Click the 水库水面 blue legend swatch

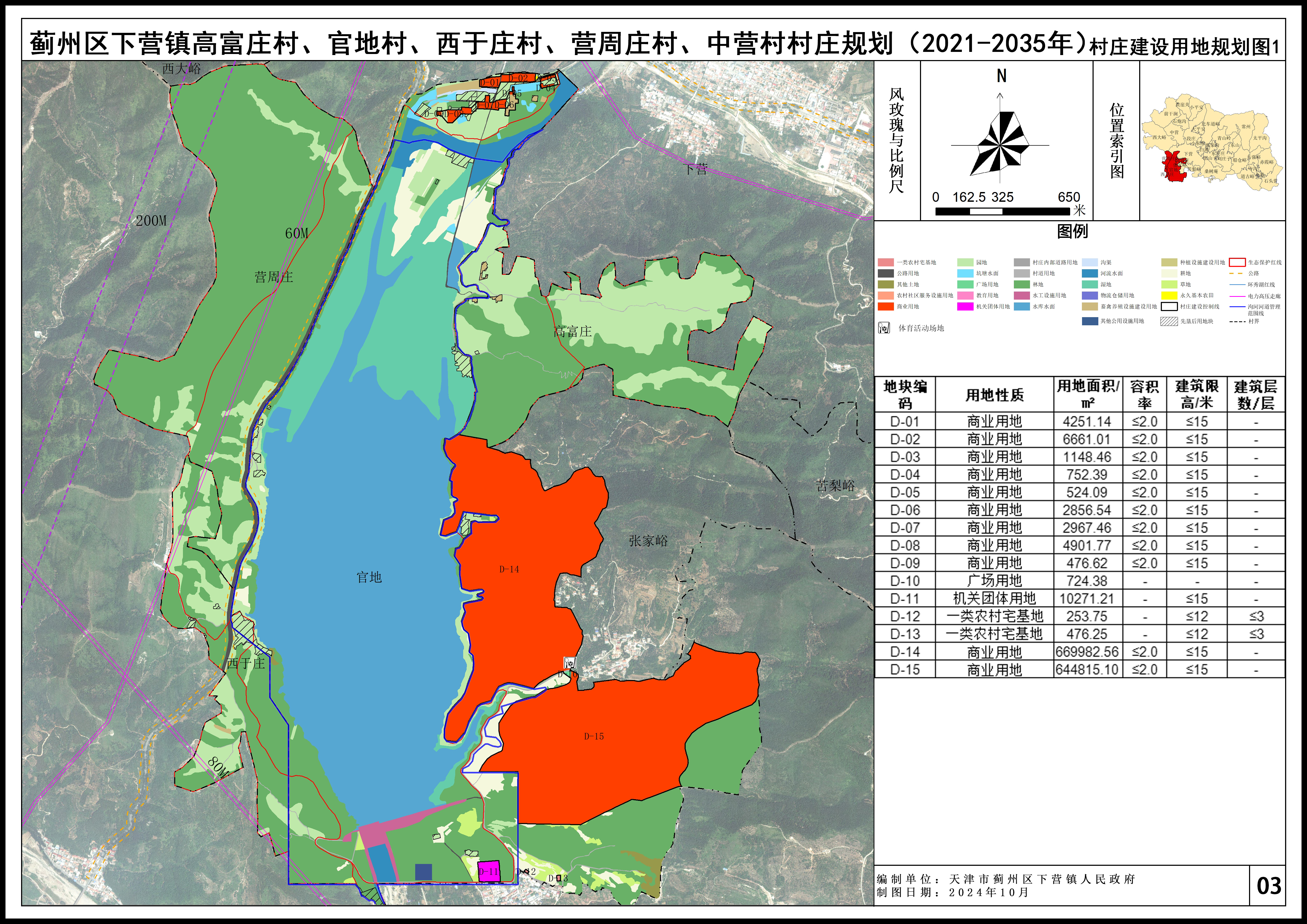coord(1021,306)
